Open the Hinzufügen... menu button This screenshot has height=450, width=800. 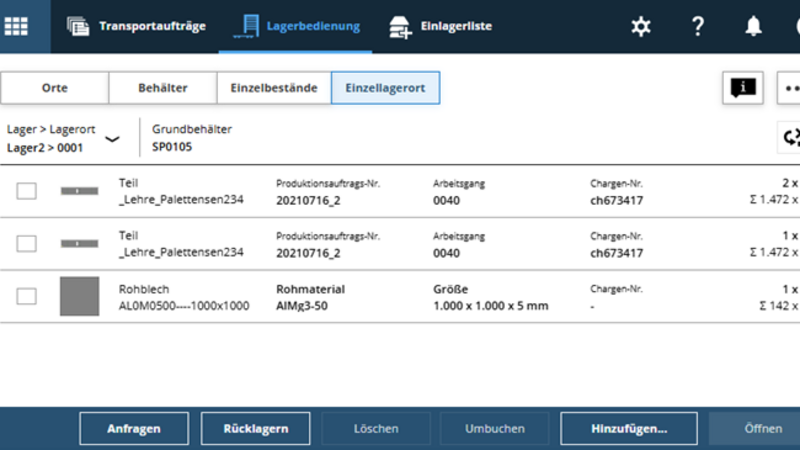coord(629,428)
